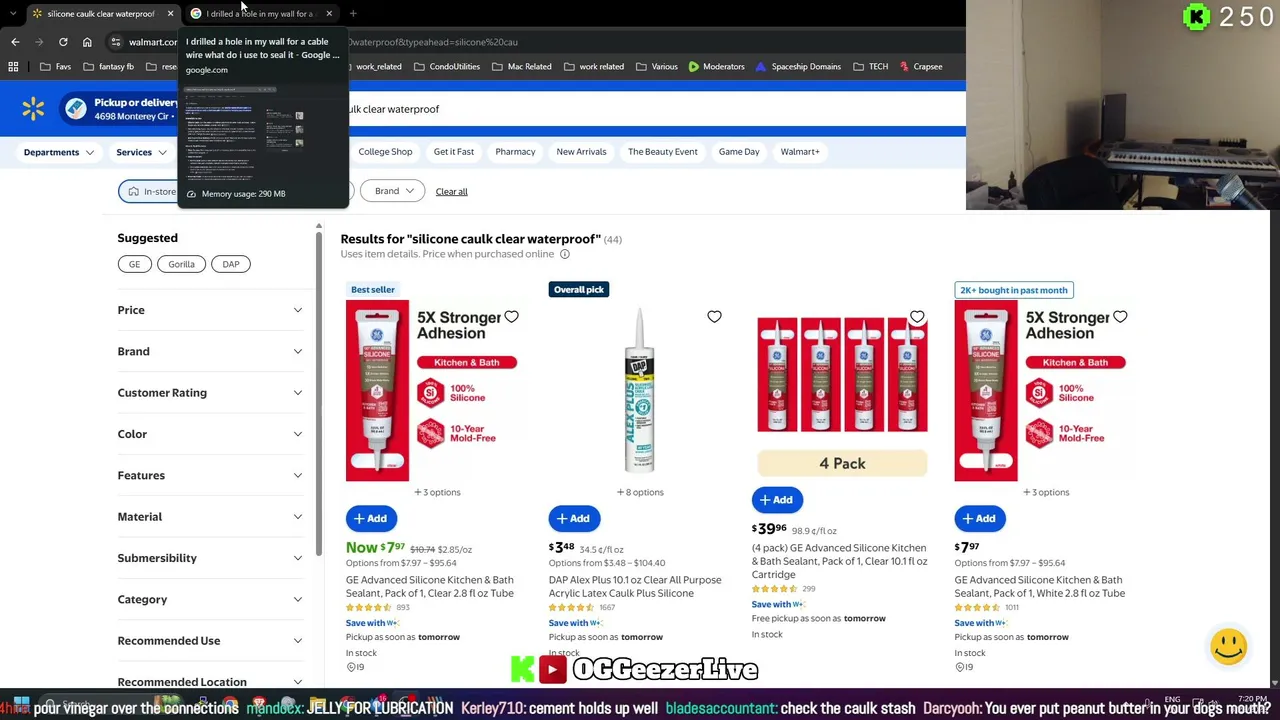Open the DAP Alex Plus product image
Image resolution: width=1280 pixels, height=720 pixels.
tap(639, 391)
